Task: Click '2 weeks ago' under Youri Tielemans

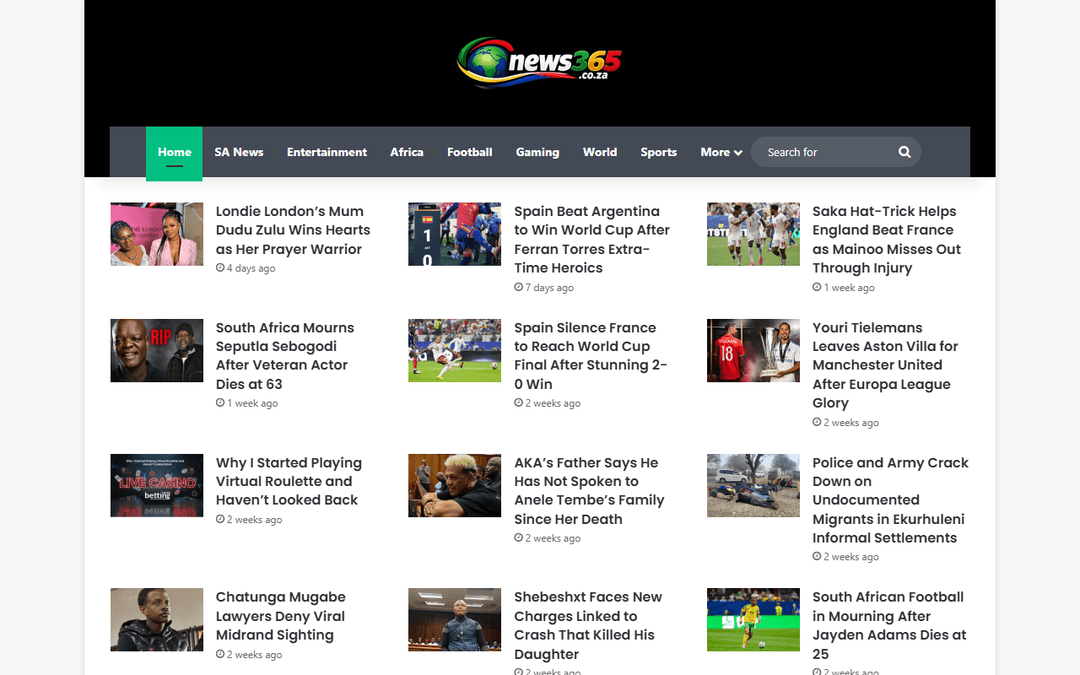Action: click(x=846, y=423)
